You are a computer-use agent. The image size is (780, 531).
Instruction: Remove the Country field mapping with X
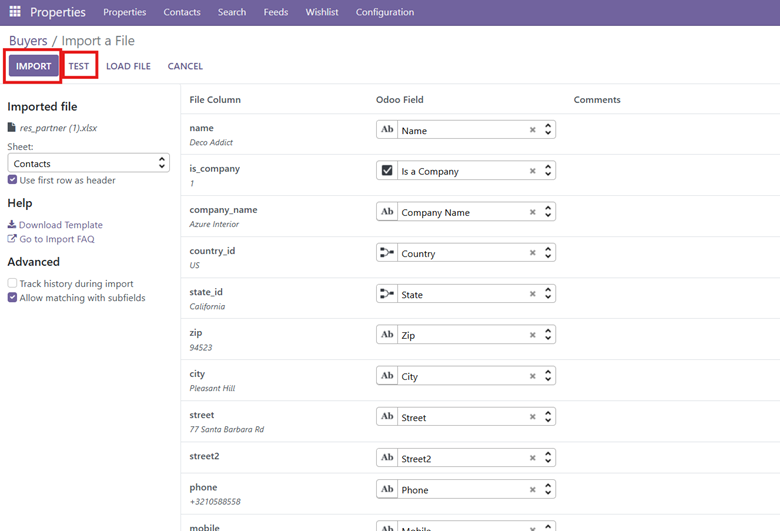(x=532, y=253)
